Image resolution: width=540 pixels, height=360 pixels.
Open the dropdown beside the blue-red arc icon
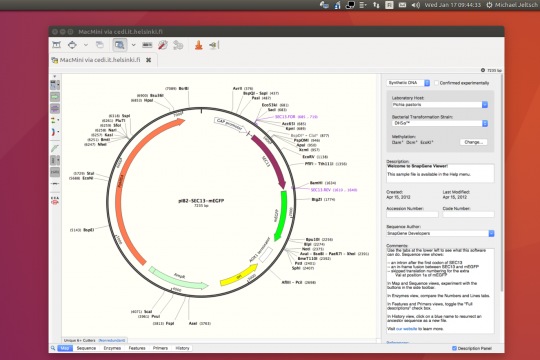(x=58, y=132)
